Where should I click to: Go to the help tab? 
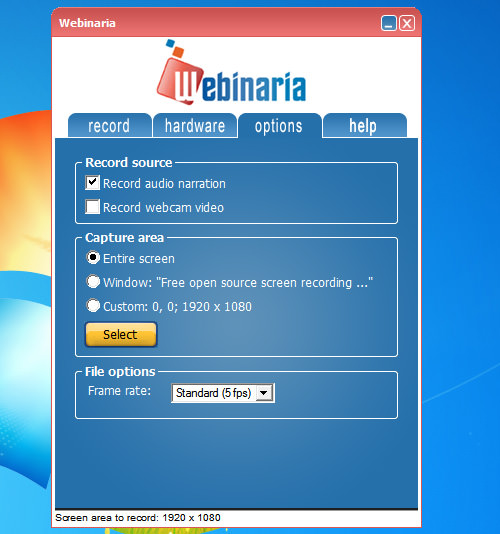[x=364, y=126]
